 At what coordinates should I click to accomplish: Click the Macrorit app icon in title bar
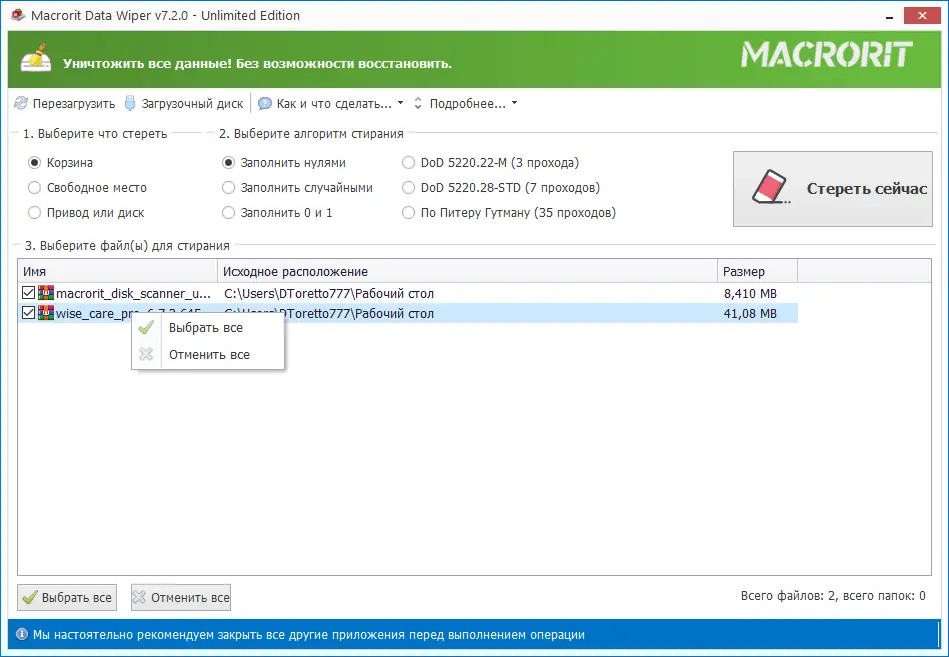coord(18,15)
